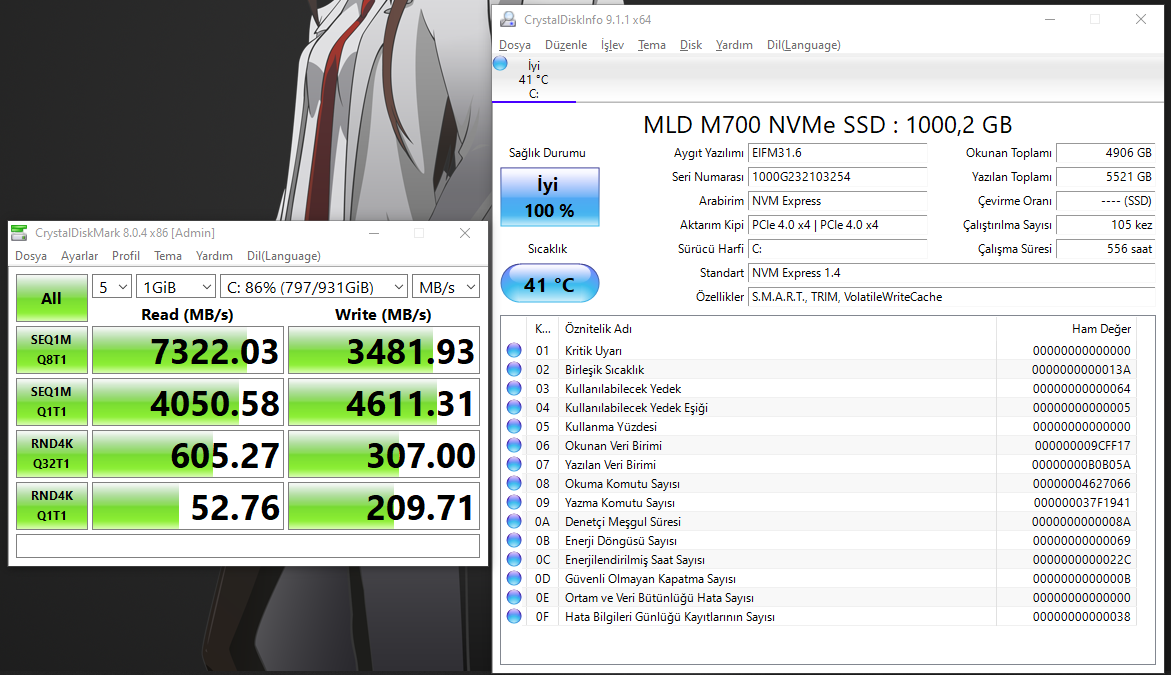Click the Yazılan Toplamı value 5521 GB
This screenshot has height=675, width=1171.
click(x=1105, y=176)
